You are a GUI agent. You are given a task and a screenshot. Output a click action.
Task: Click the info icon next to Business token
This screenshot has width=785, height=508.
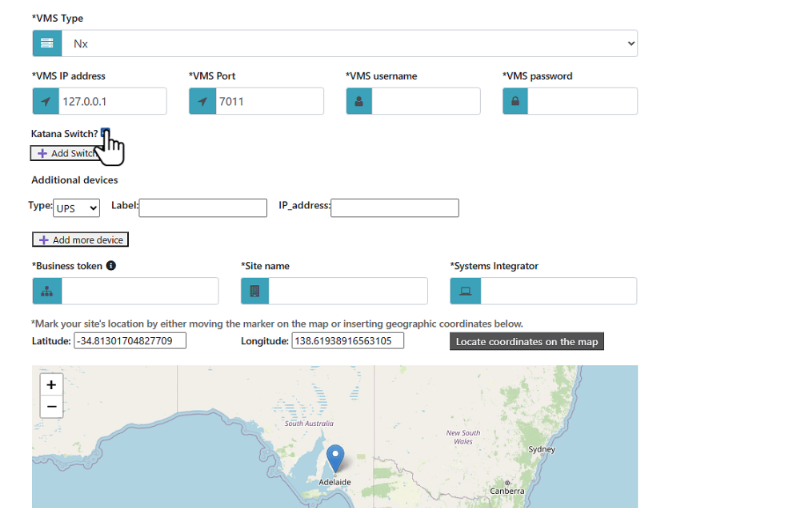111,266
